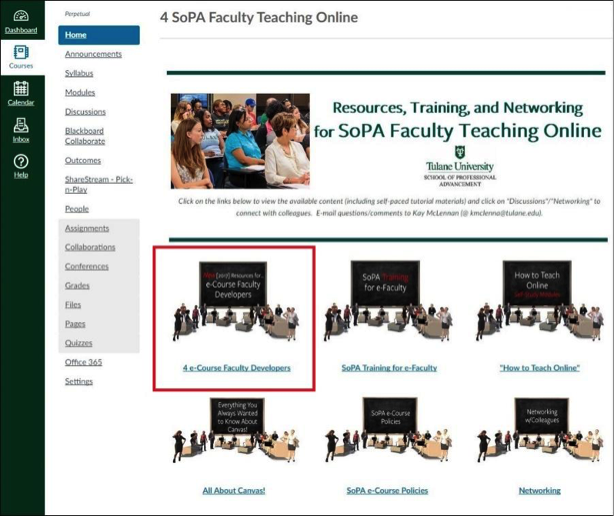Click the e-Course Faculty Developers chalkboard image
Screen dimensions: 614x517
point(236,301)
